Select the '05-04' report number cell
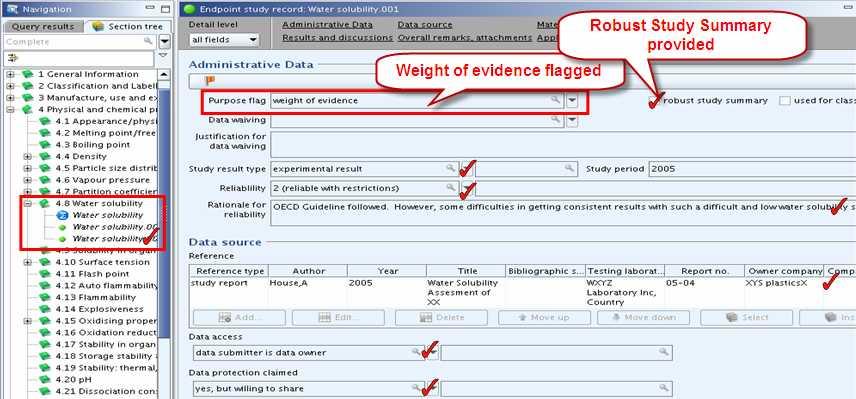This screenshot has width=856, height=399. pyautogui.click(x=704, y=293)
